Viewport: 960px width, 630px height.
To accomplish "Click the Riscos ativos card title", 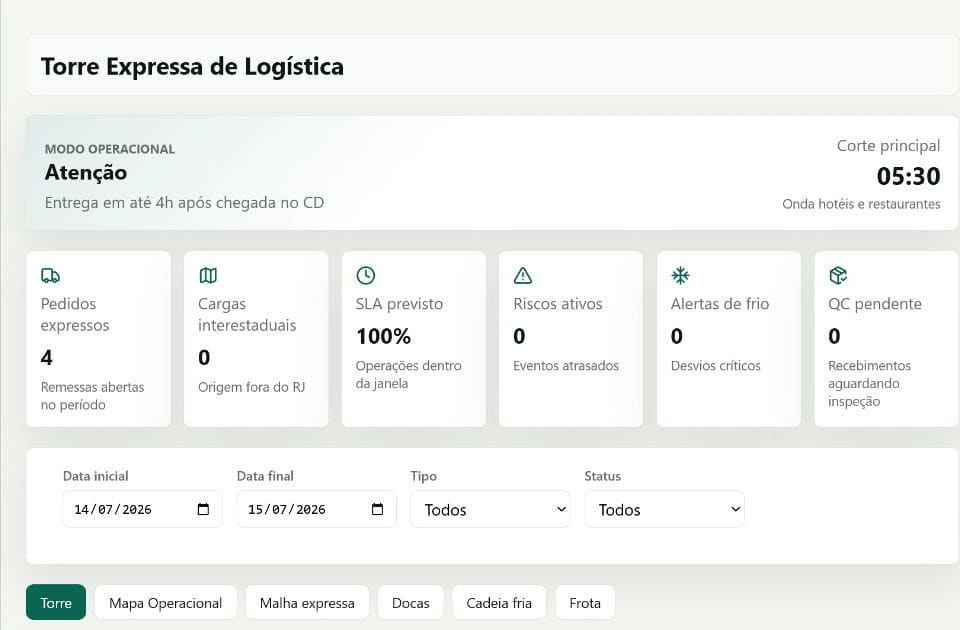I will (558, 304).
